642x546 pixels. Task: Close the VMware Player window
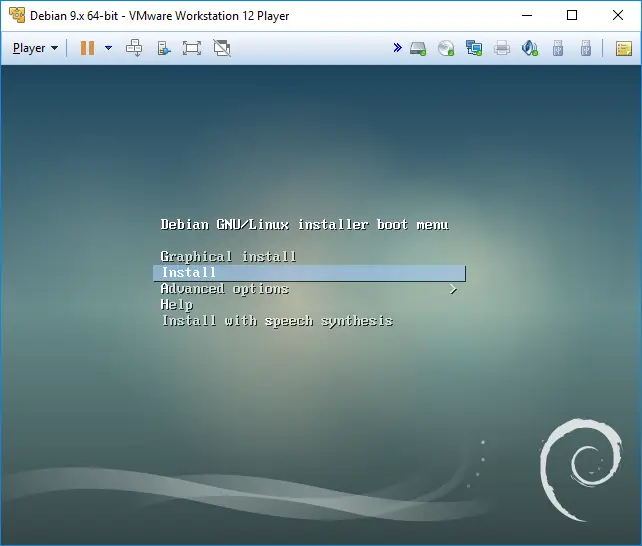(x=618, y=16)
